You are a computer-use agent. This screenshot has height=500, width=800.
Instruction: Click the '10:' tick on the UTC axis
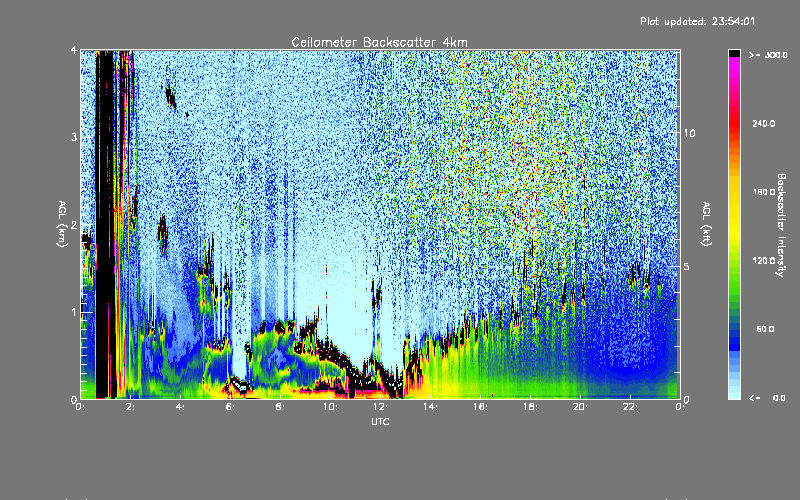330,407
